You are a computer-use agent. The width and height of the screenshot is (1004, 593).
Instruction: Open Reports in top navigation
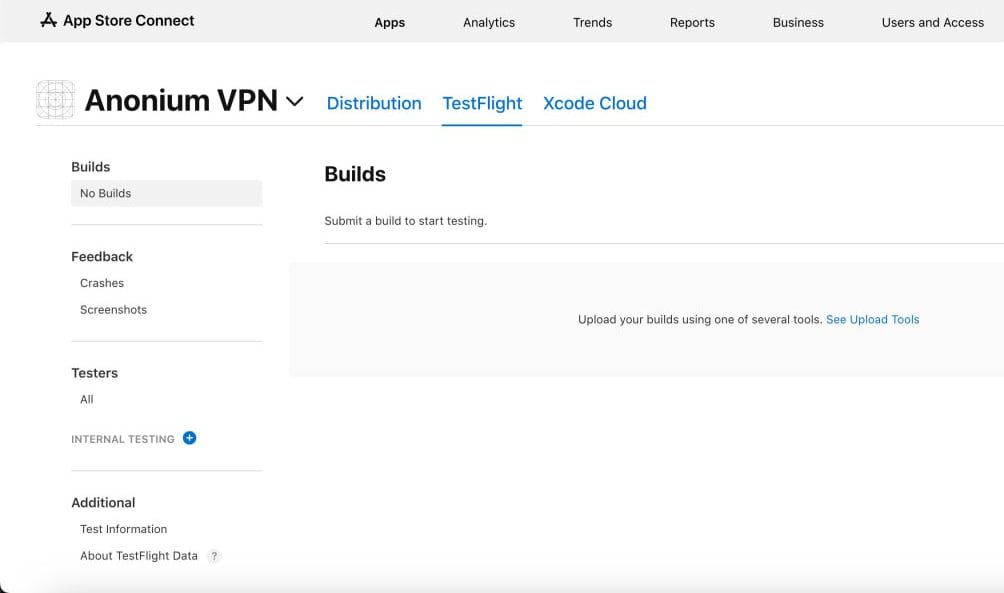tap(692, 22)
